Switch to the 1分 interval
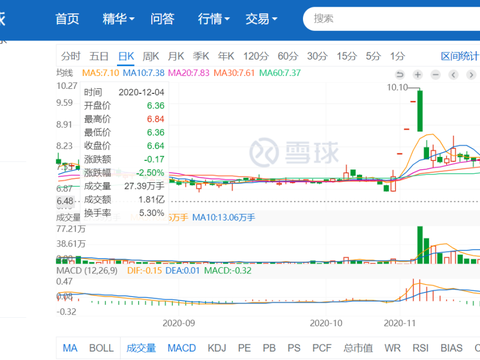The width and height of the screenshot is (480, 360). [398, 56]
